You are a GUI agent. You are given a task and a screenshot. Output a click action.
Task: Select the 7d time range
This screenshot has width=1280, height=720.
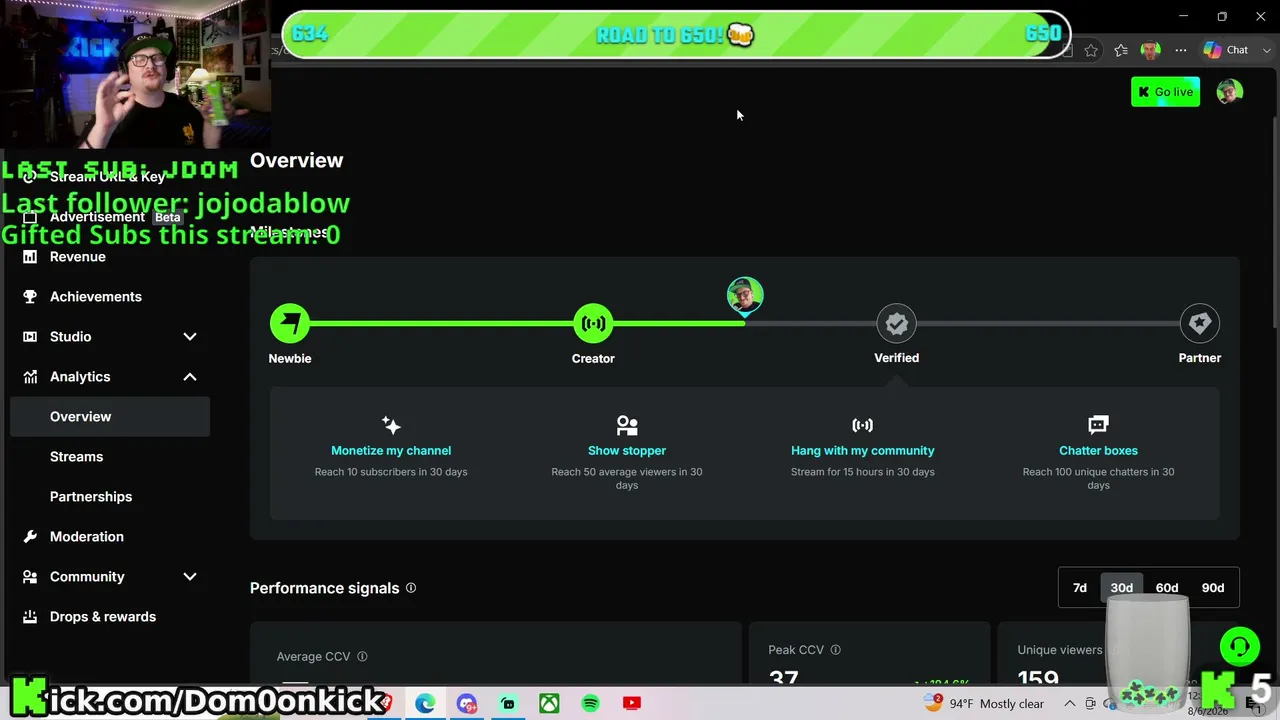[x=1080, y=588]
